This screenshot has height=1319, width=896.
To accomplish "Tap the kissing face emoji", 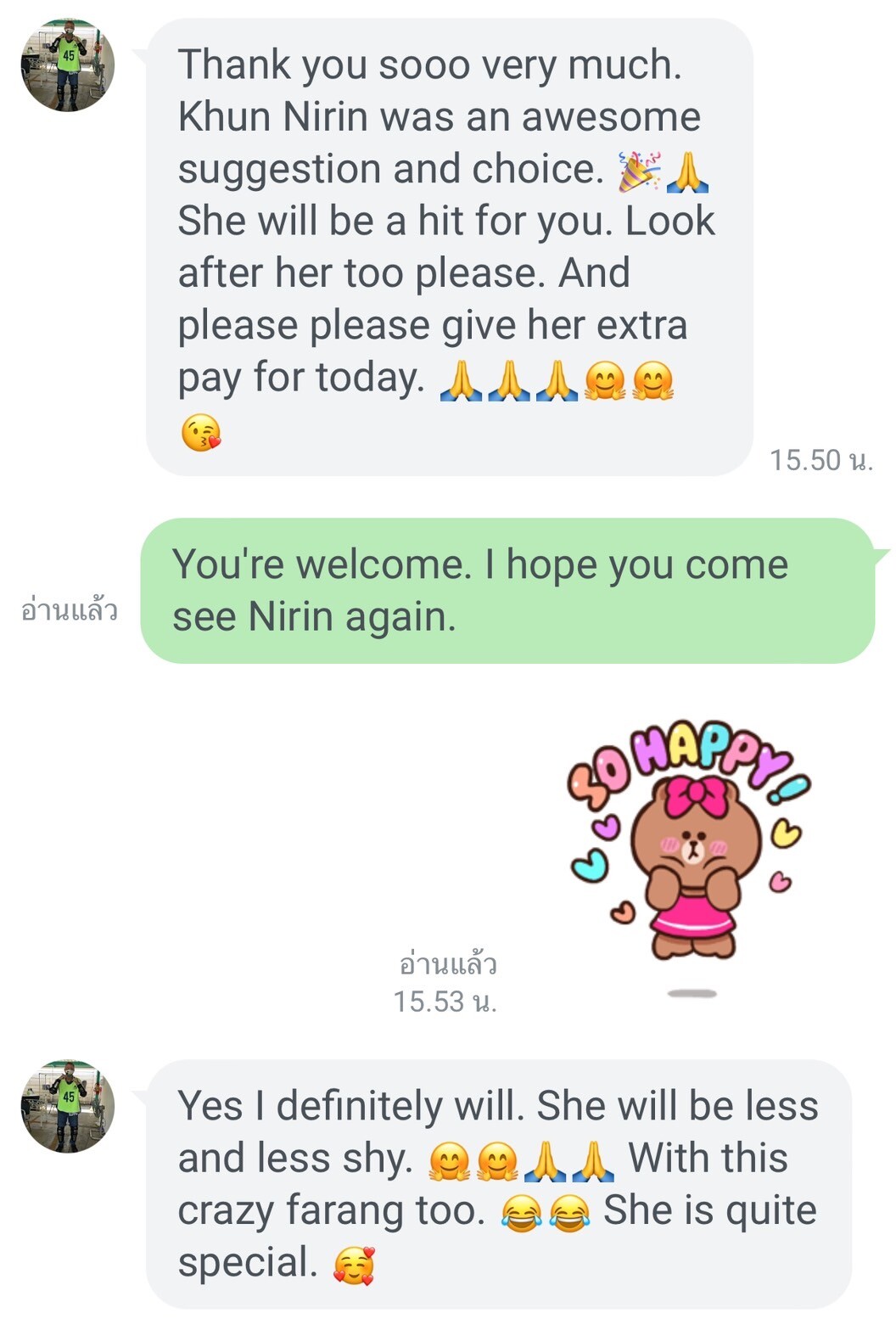I will click(x=201, y=433).
